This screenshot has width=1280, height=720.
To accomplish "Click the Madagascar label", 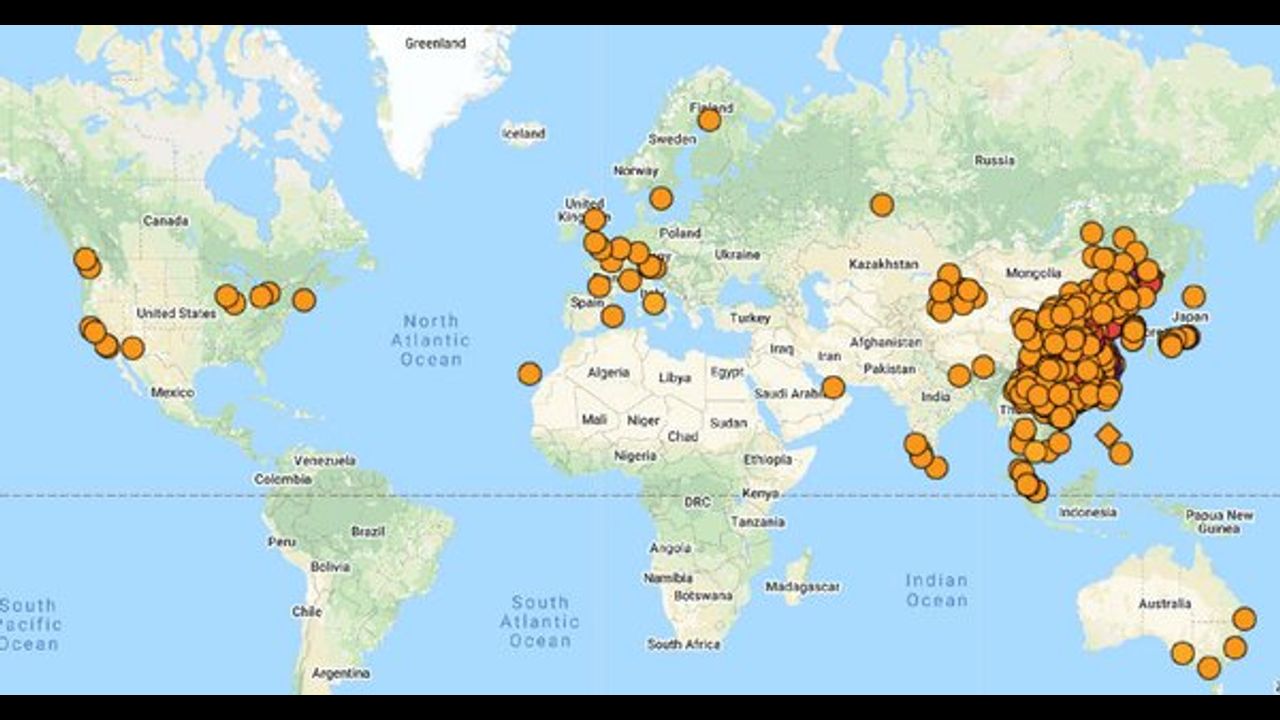I will (x=802, y=587).
